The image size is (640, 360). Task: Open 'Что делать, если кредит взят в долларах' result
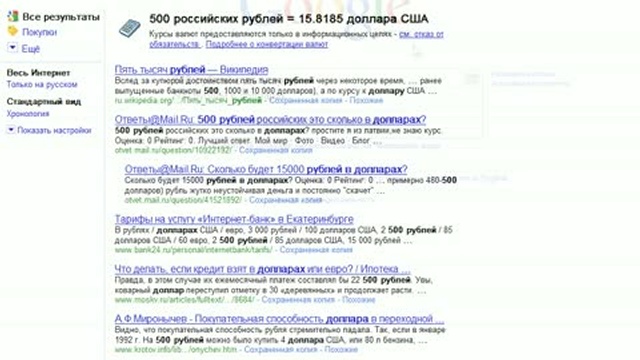pyautogui.click(x=262, y=269)
